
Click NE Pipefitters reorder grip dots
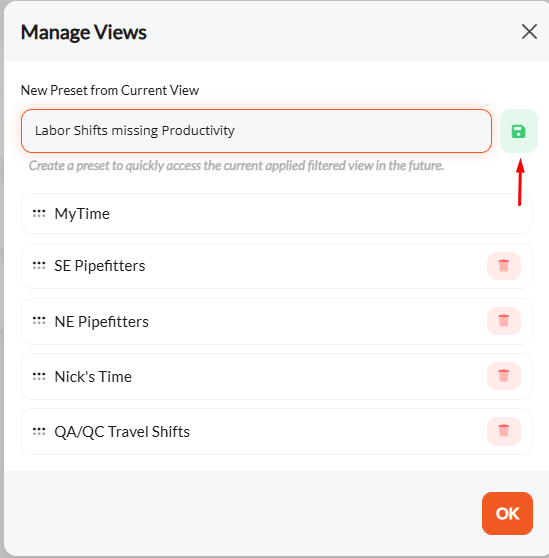pyautogui.click(x=39, y=321)
